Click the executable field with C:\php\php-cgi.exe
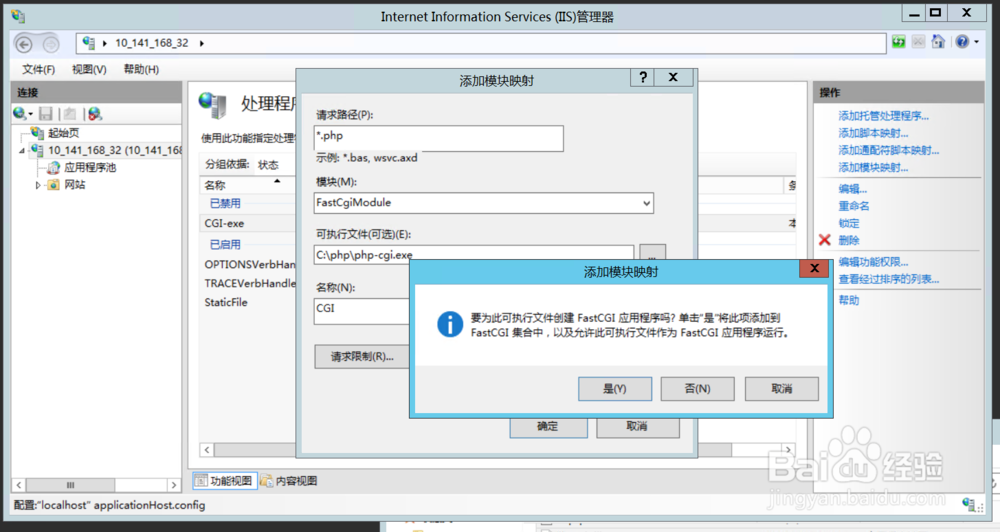This screenshot has width=1000, height=532. [474, 253]
